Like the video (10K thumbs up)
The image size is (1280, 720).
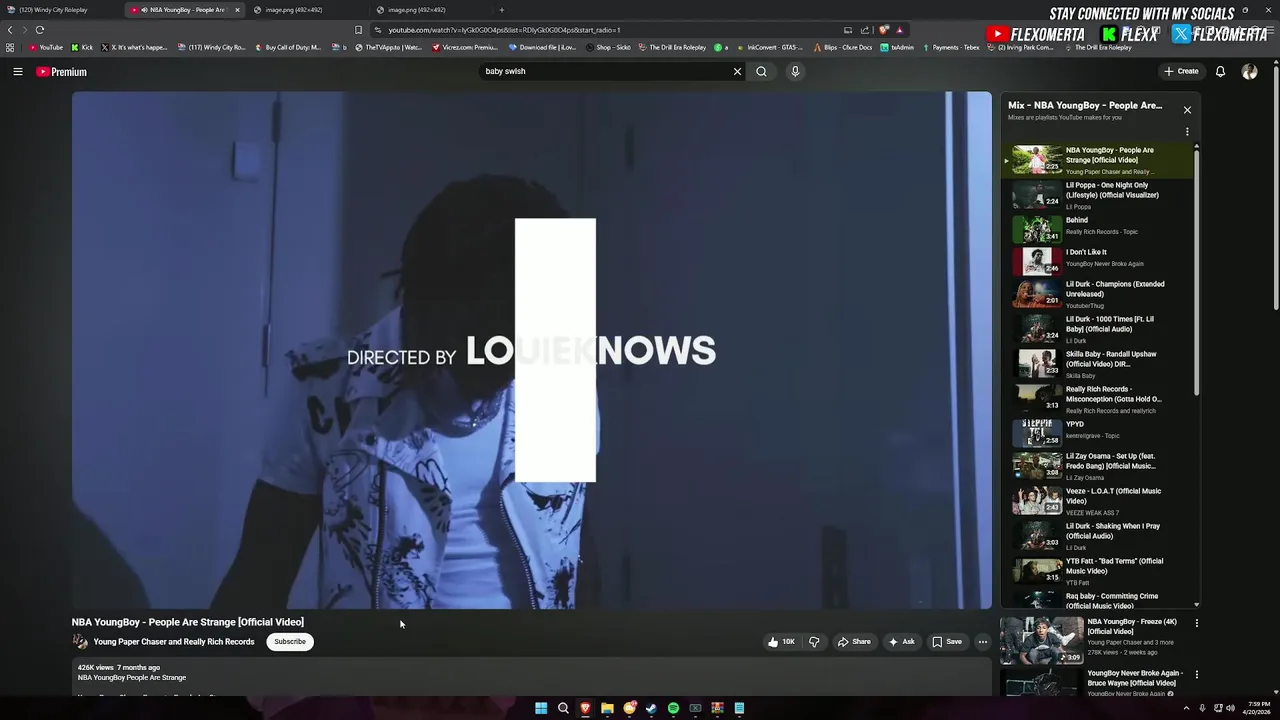781,642
